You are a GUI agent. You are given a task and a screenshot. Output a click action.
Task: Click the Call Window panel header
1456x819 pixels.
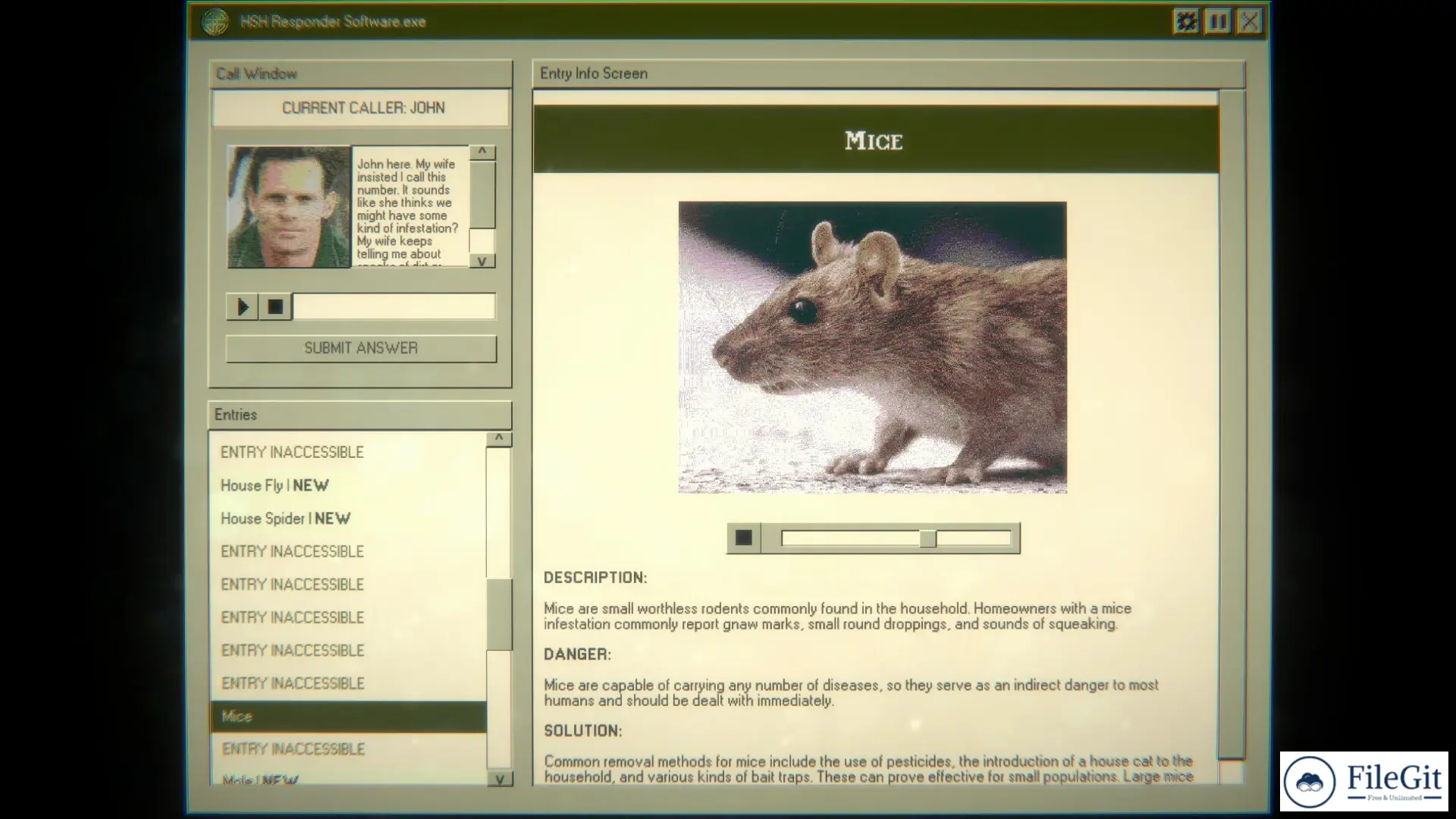[360, 74]
